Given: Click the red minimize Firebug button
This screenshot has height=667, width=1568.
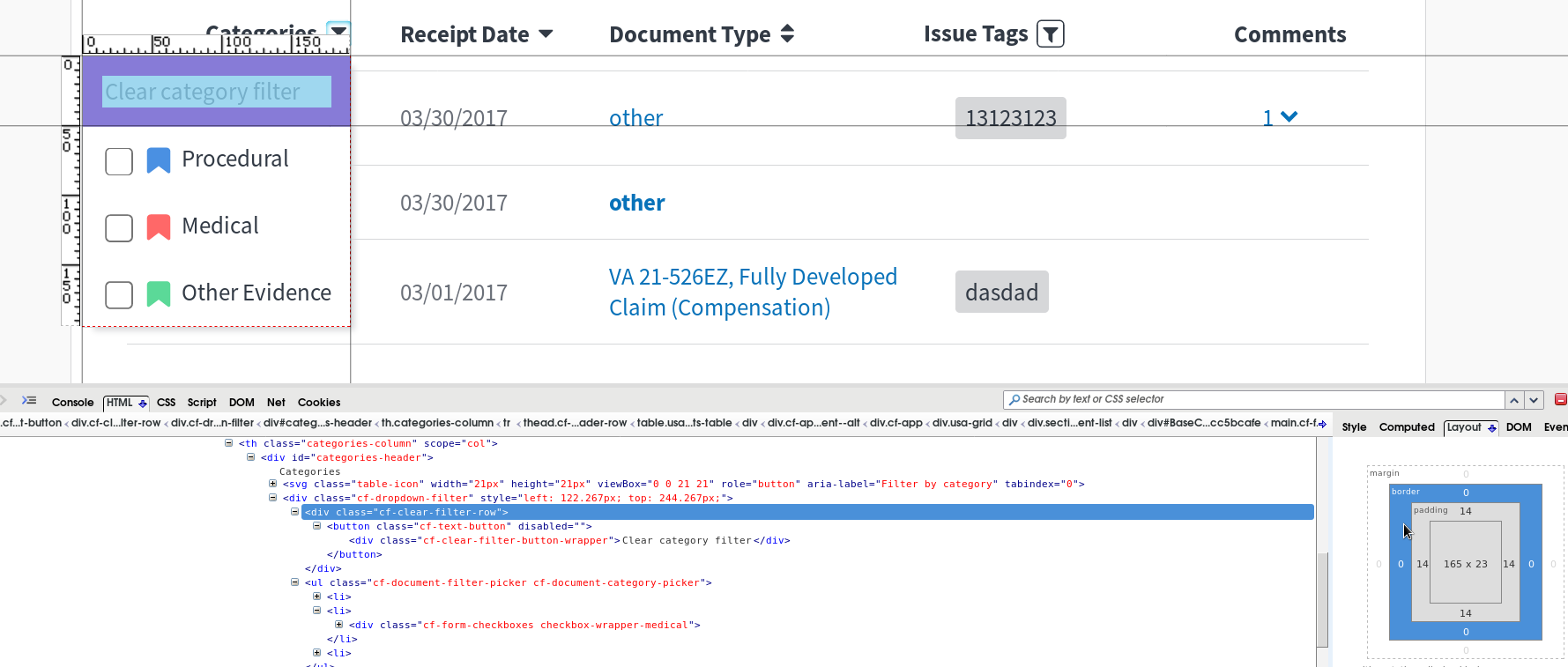Looking at the screenshot, I should point(1560,399).
